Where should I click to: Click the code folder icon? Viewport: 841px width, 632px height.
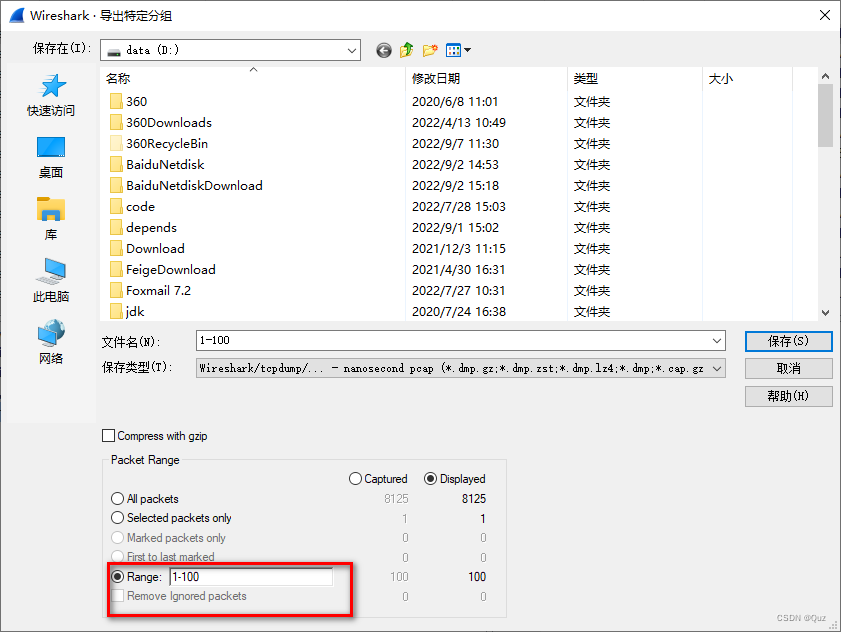click(x=116, y=206)
